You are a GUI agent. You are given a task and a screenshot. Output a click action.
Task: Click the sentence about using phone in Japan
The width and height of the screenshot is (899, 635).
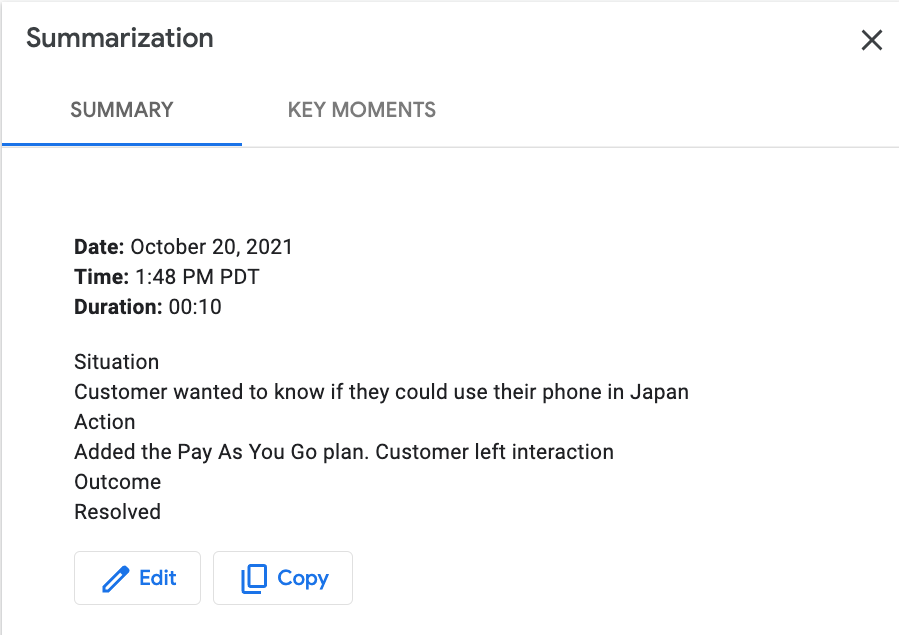pyautogui.click(x=381, y=392)
